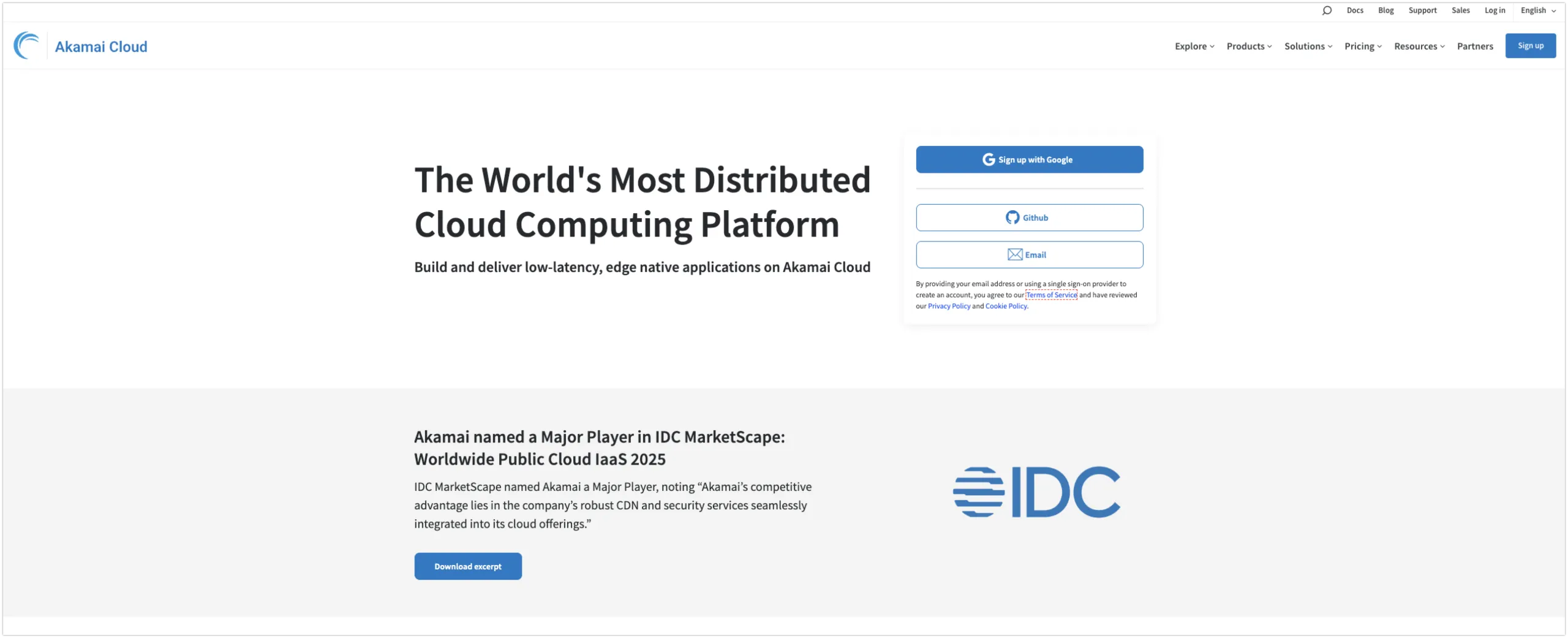
Task: Open the Cookie Policy link
Action: pyautogui.click(x=1006, y=306)
